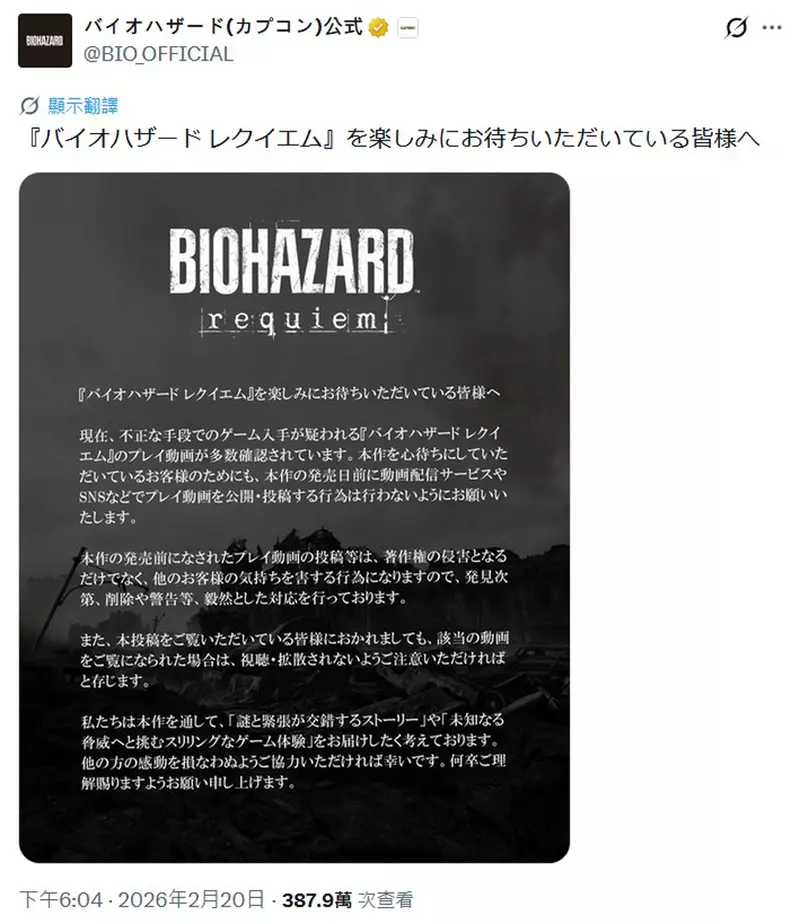800x924 pixels.
Task: Open the three-dot more options menu
Action: coord(772,28)
